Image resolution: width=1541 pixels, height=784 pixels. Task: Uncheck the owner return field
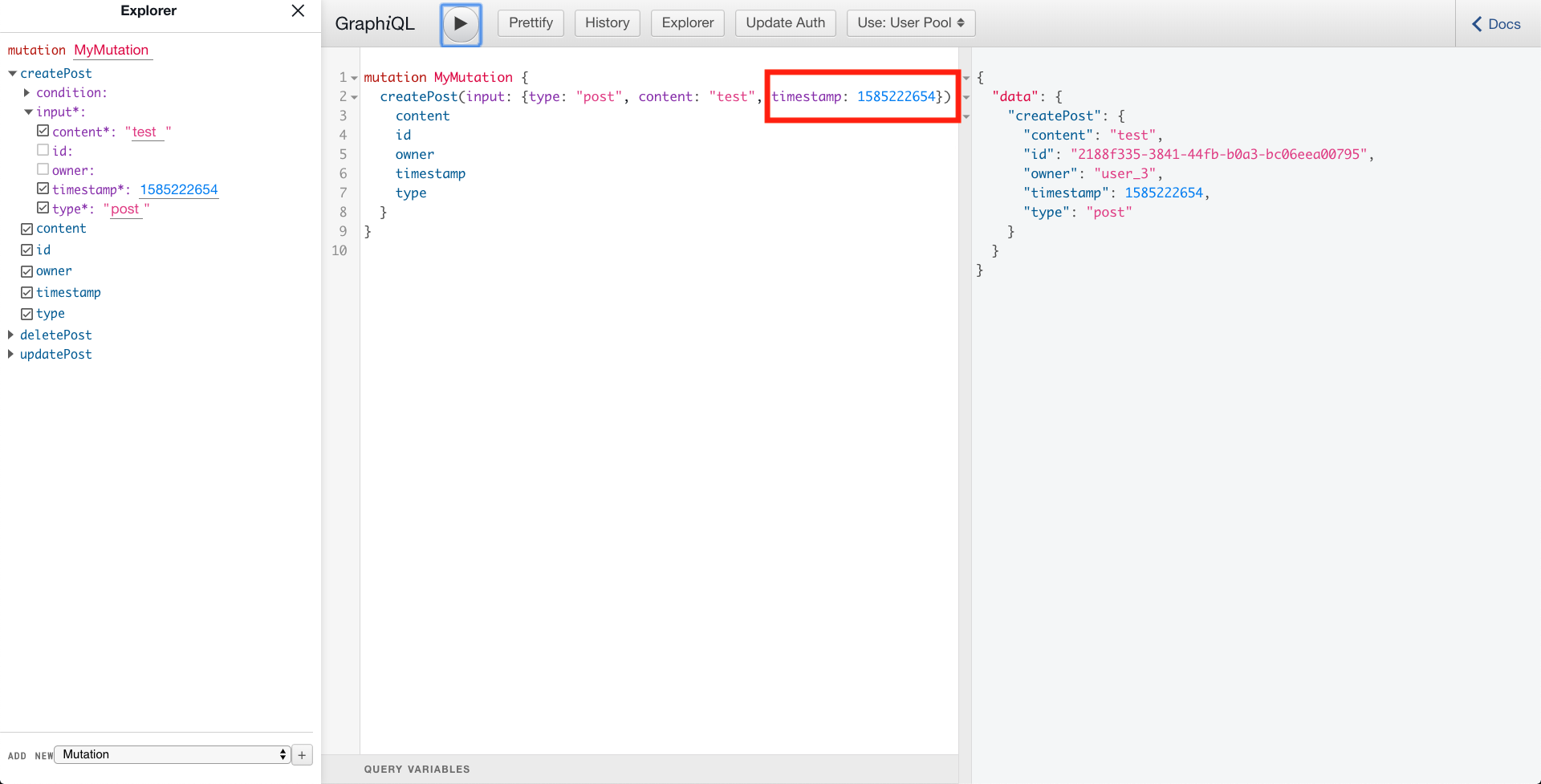(x=27, y=271)
